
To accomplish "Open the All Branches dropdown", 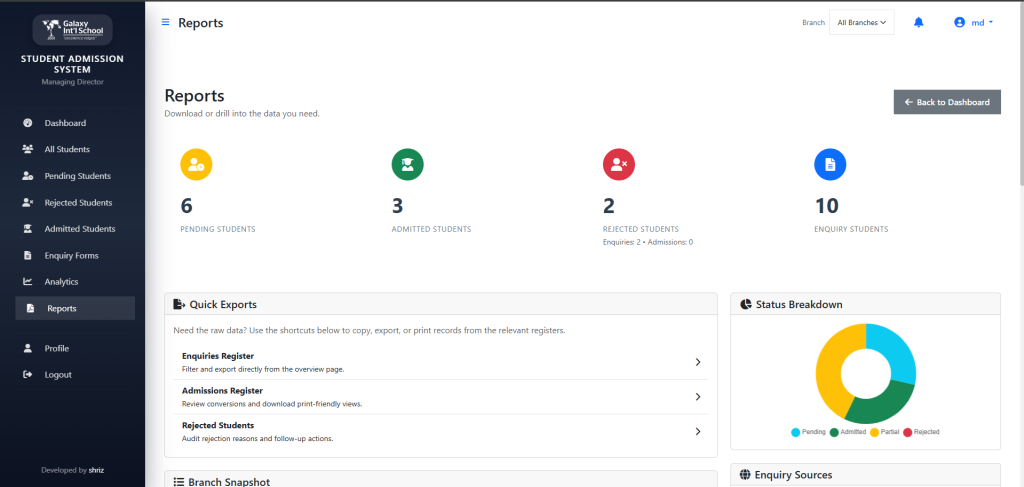I will click(x=861, y=23).
